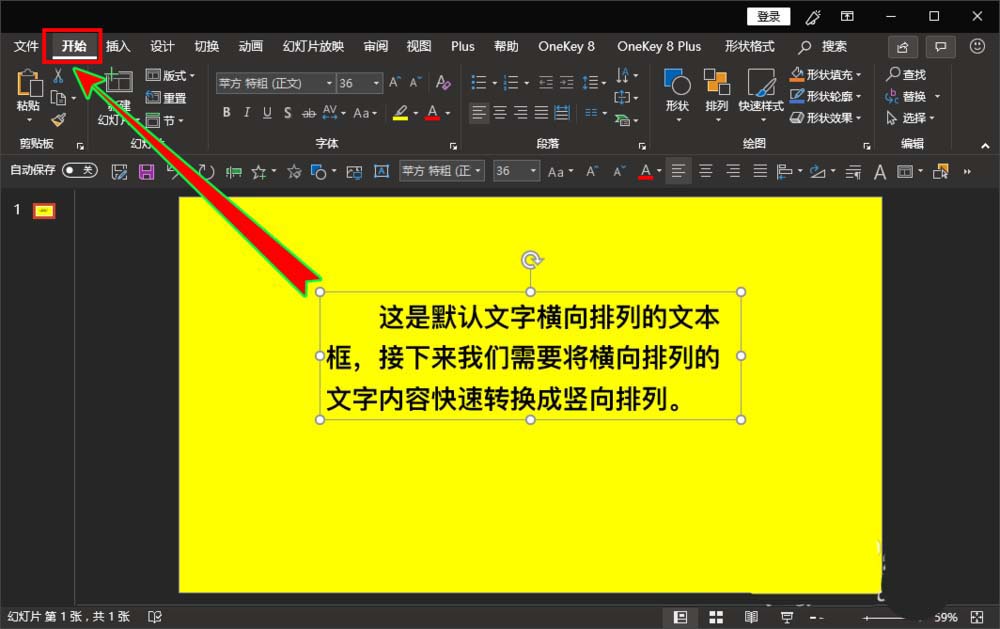The height and width of the screenshot is (629, 1000).
Task: Open the 幻灯片放映 ribbon tab
Action: (x=313, y=46)
